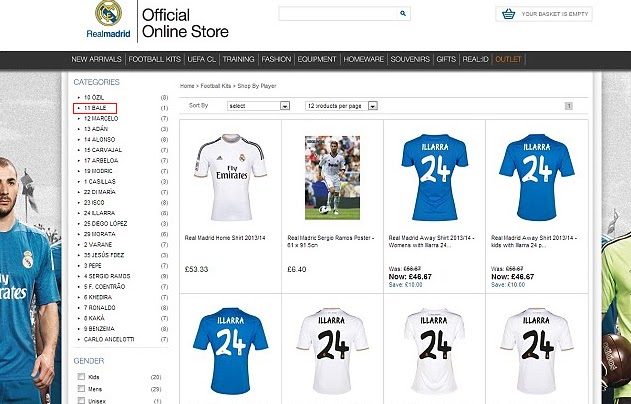Select the 8 Kaká category
Screen dimensions: 631x404
(94, 318)
